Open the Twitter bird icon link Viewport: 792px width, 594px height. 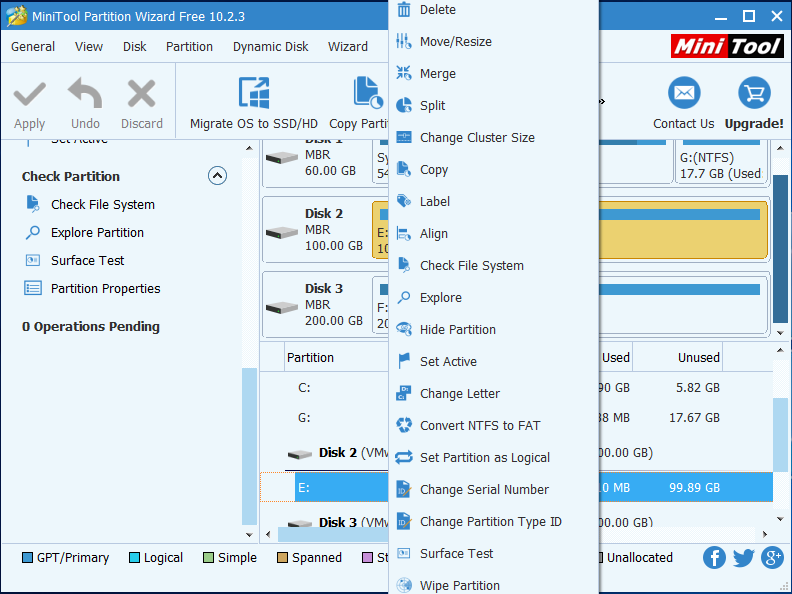(x=744, y=558)
